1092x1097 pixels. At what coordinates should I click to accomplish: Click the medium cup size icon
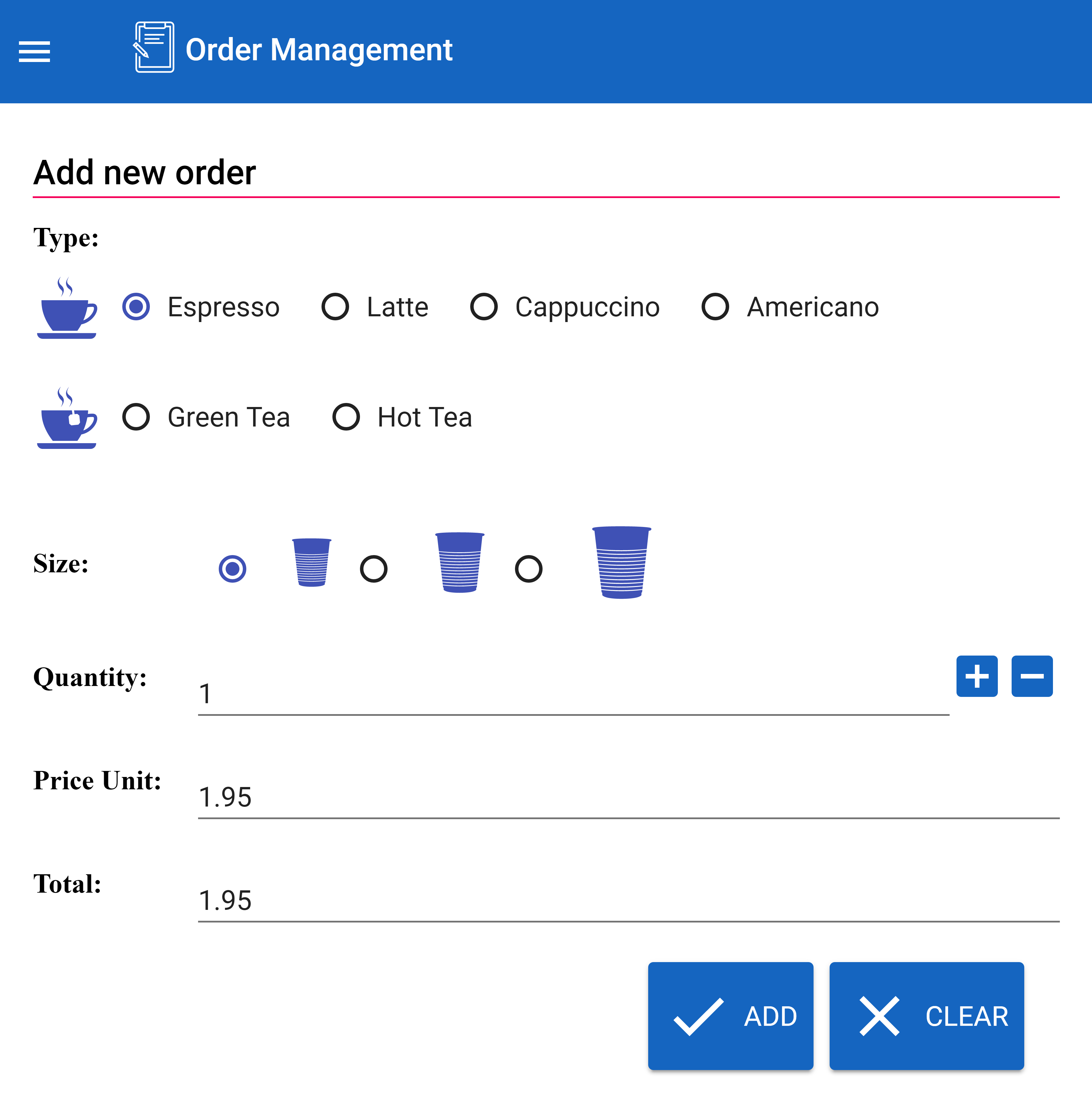click(459, 562)
